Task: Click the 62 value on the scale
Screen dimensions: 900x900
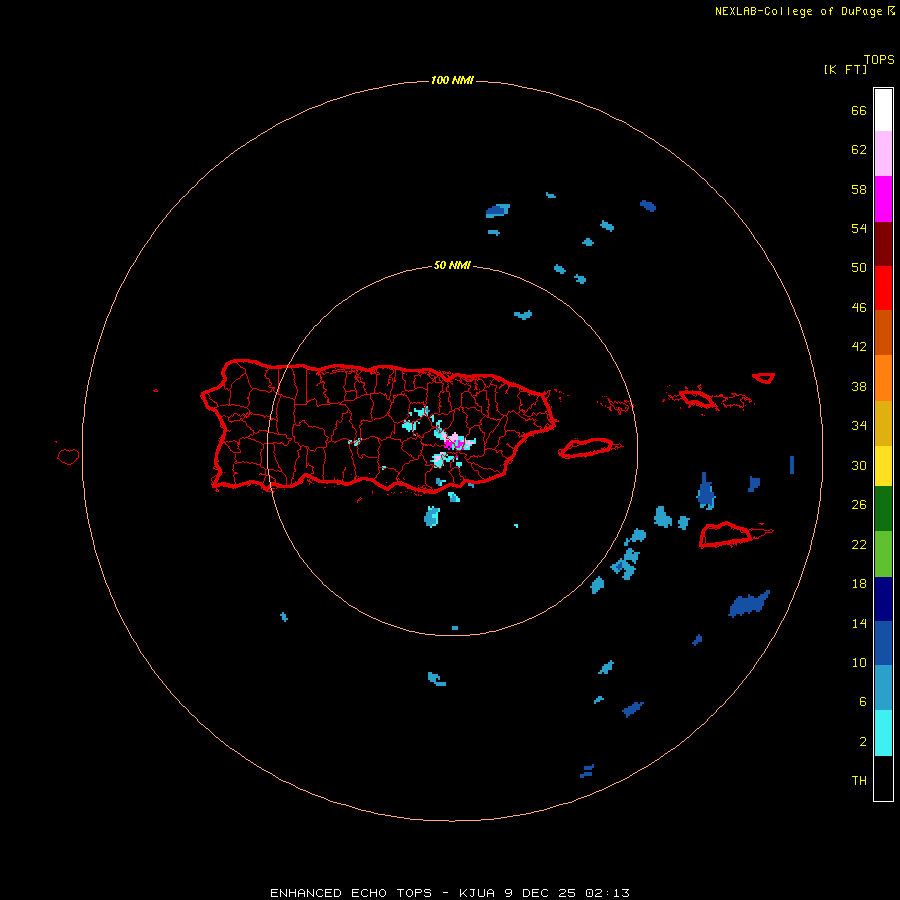Action: (859, 150)
